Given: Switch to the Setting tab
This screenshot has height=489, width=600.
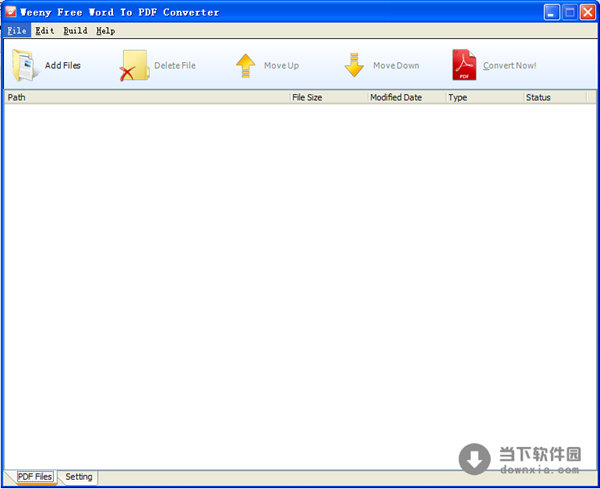Looking at the screenshot, I should click(x=79, y=477).
